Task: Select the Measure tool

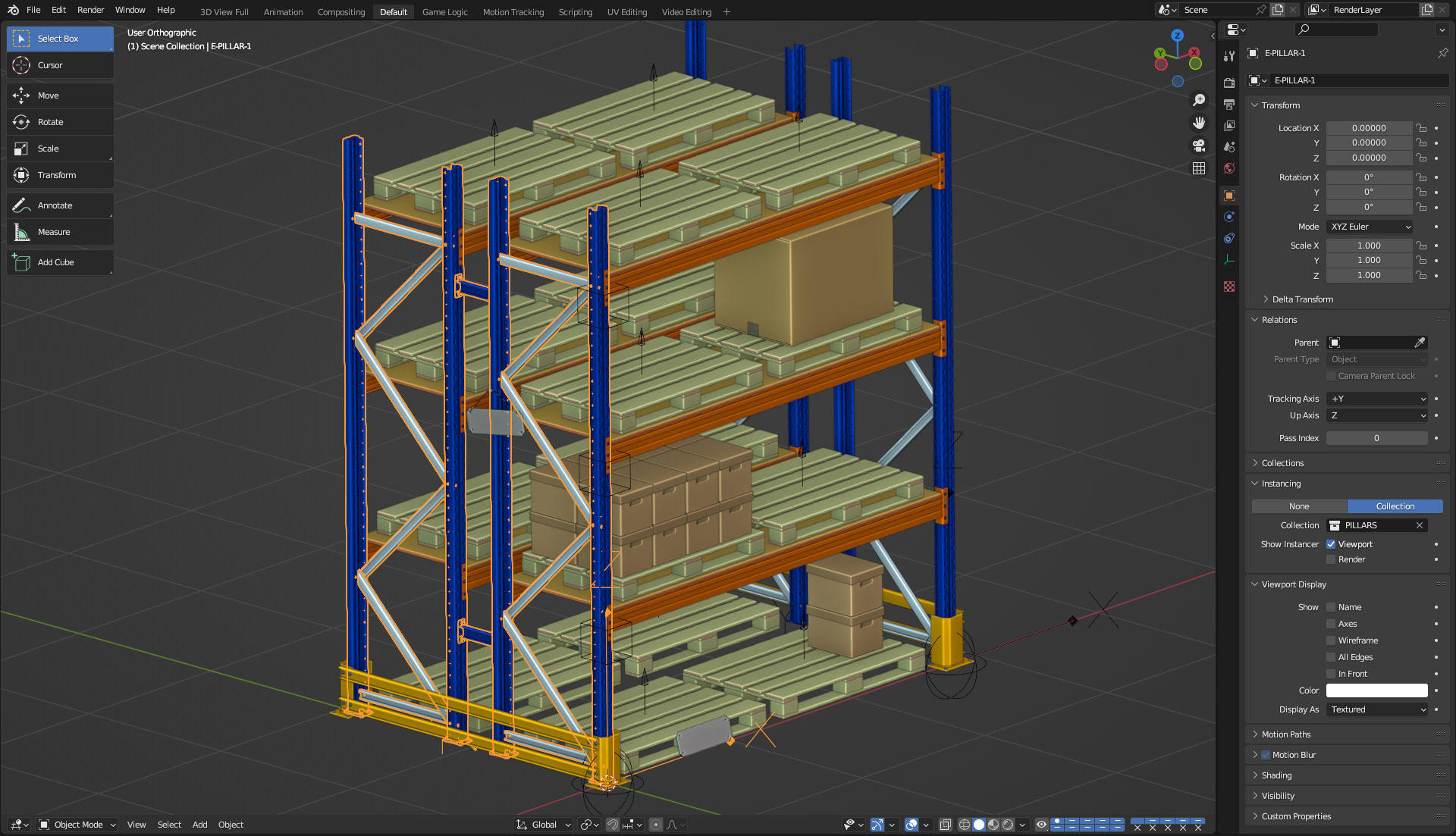Action: click(60, 232)
